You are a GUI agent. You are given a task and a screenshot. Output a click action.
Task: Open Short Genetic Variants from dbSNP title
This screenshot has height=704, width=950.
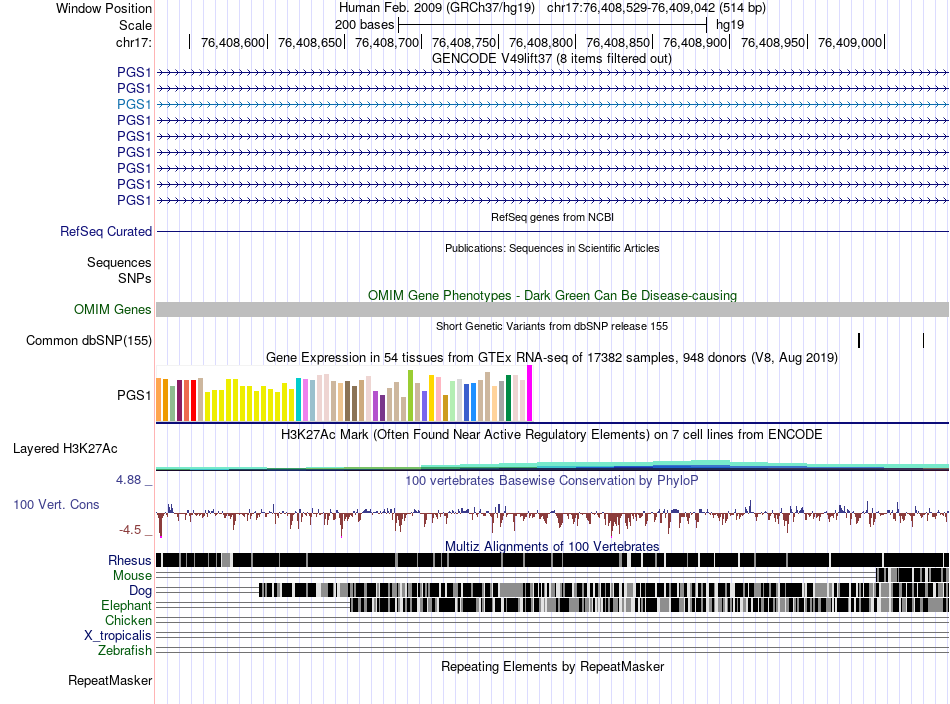click(552, 326)
